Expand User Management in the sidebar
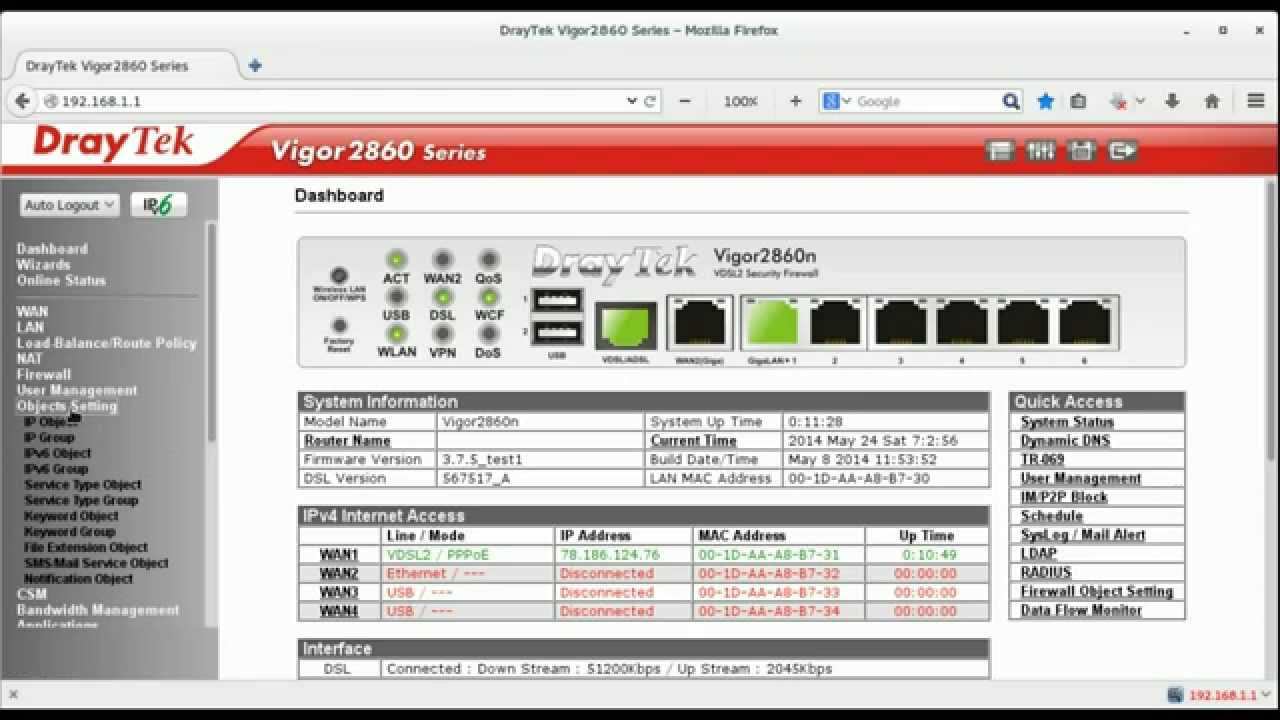Image resolution: width=1280 pixels, height=720 pixels. 77,390
